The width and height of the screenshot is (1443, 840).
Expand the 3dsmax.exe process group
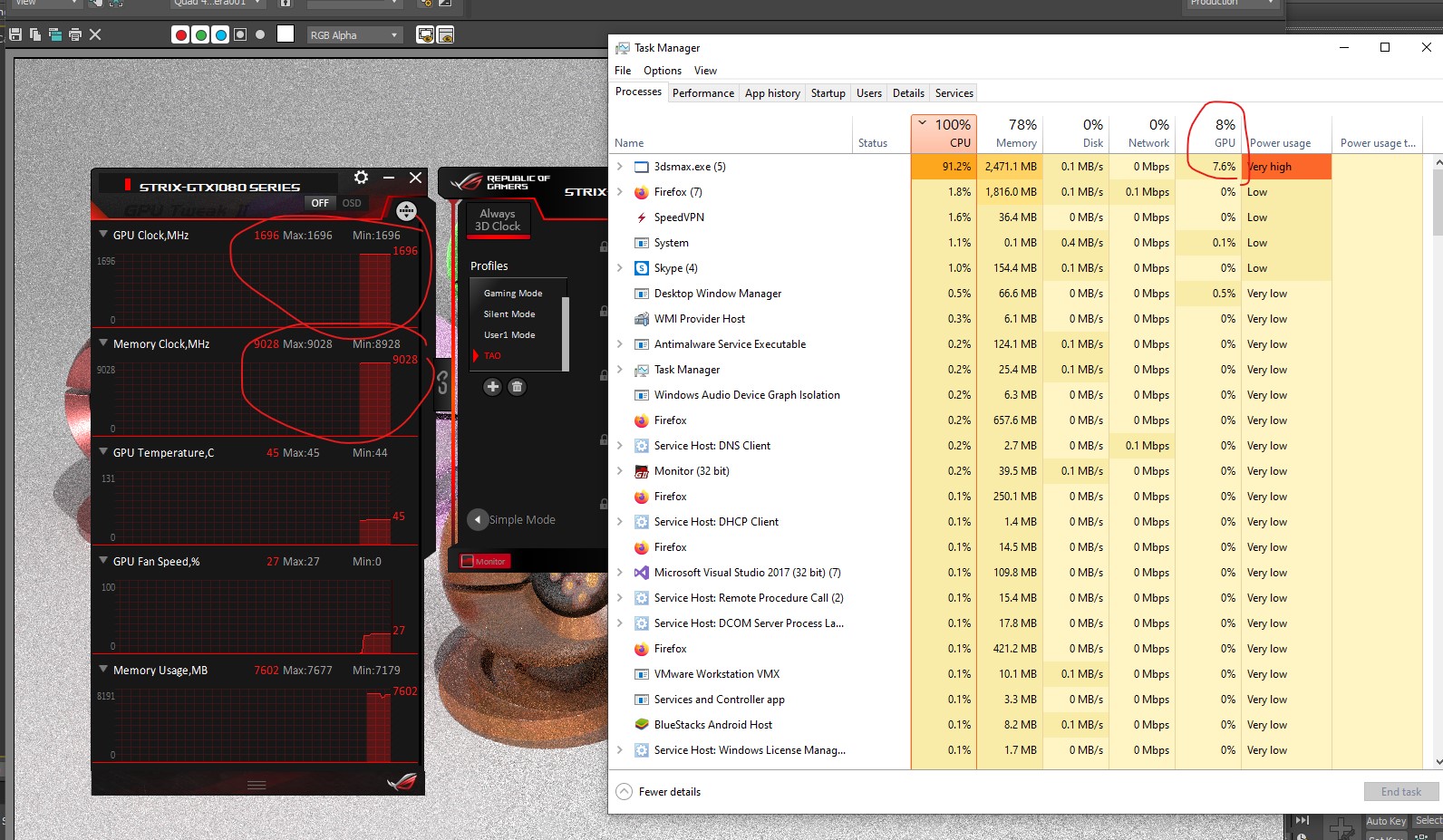pos(620,167)
